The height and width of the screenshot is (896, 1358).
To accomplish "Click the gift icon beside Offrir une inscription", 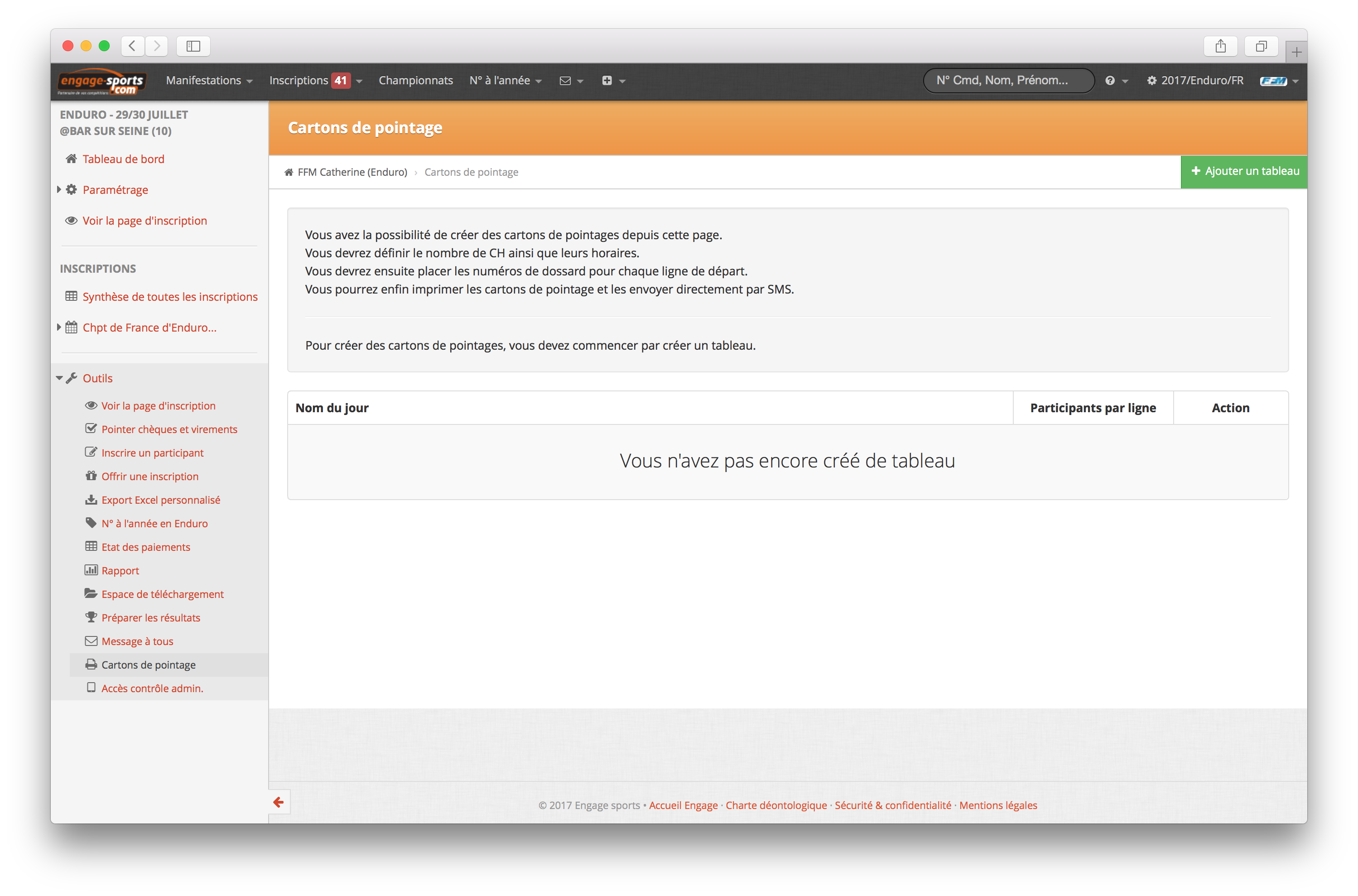I will 91,476.
